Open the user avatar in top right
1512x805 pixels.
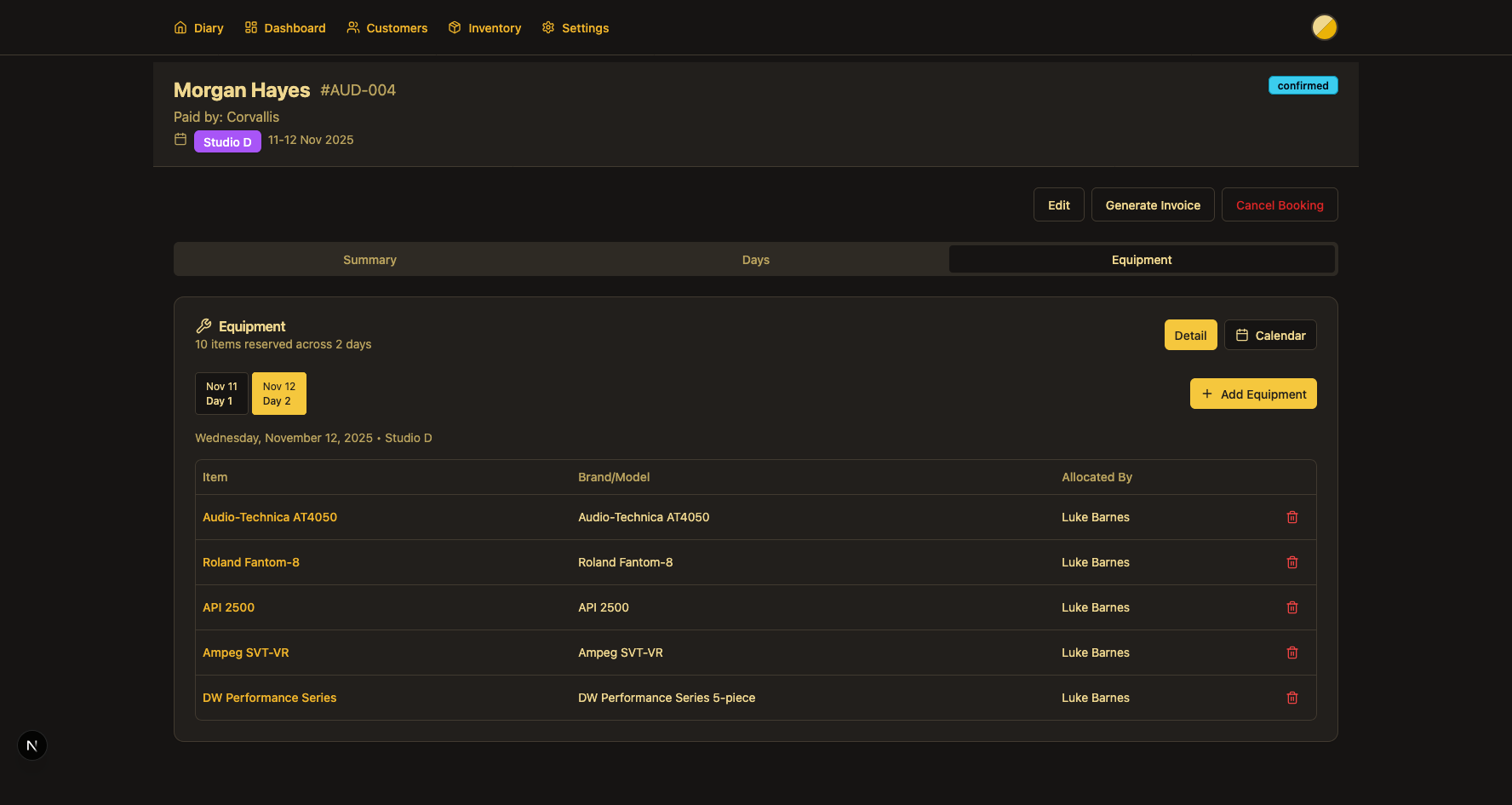click(x=1324, y=27)
